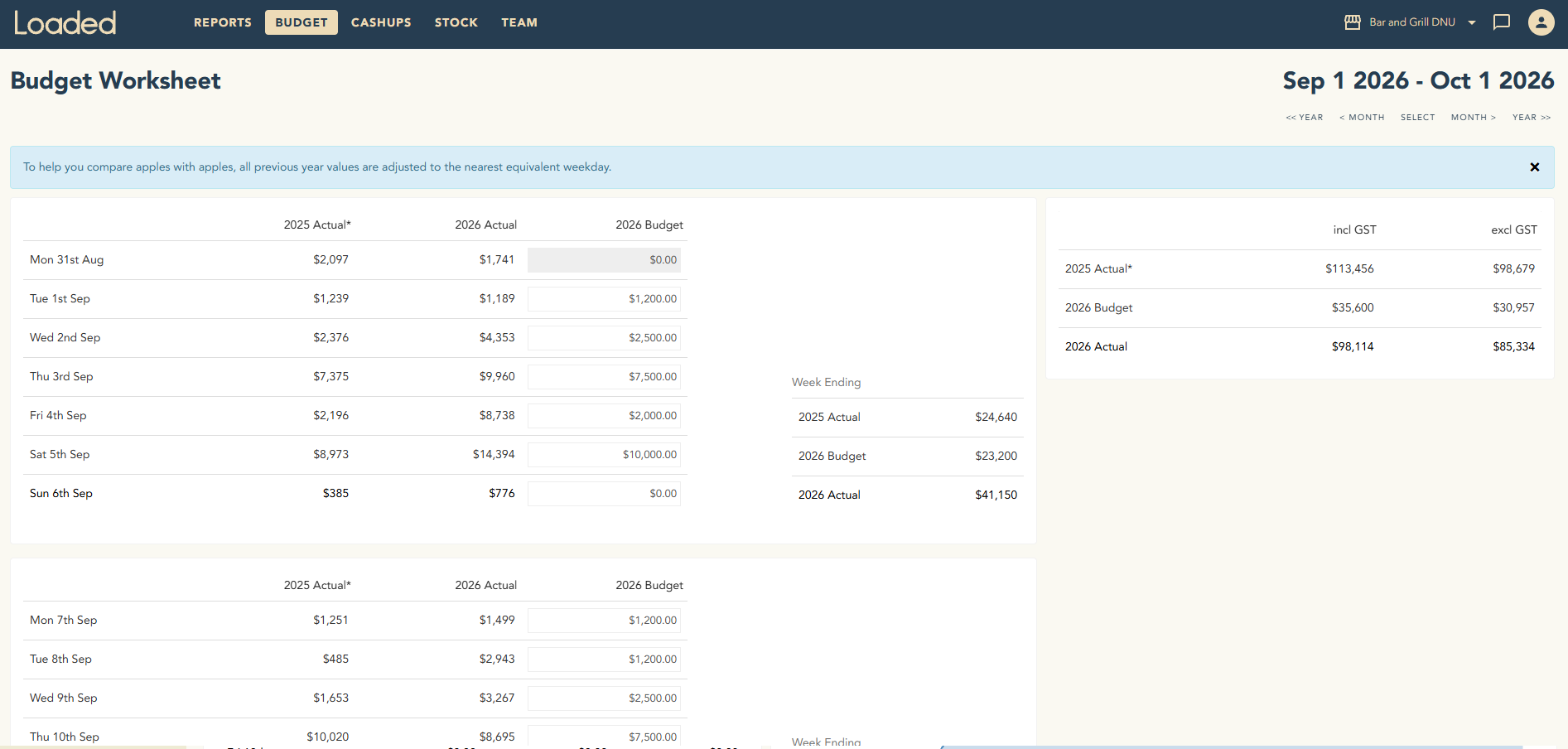This screenshot has width=1568, height=749.
Task: Expand the Bar and Grill DNU dropdown arrow
Action: [1472, 22]
